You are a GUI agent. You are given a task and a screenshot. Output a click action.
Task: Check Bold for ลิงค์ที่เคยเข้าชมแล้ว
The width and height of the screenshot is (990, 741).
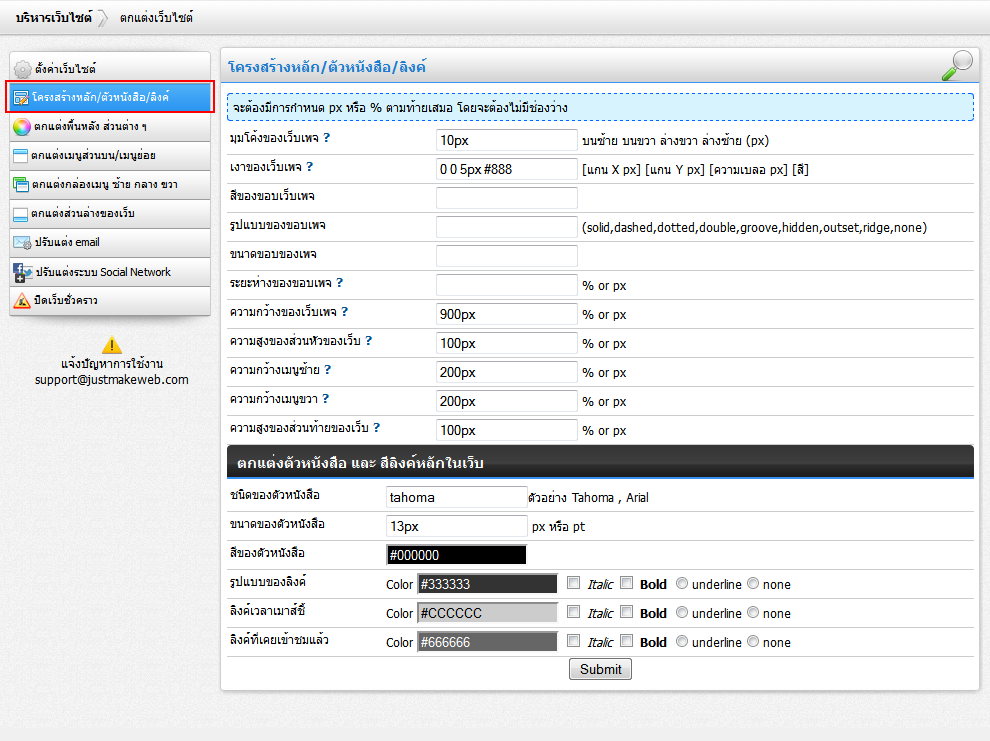pyautogui.click(x=626, y=641)
